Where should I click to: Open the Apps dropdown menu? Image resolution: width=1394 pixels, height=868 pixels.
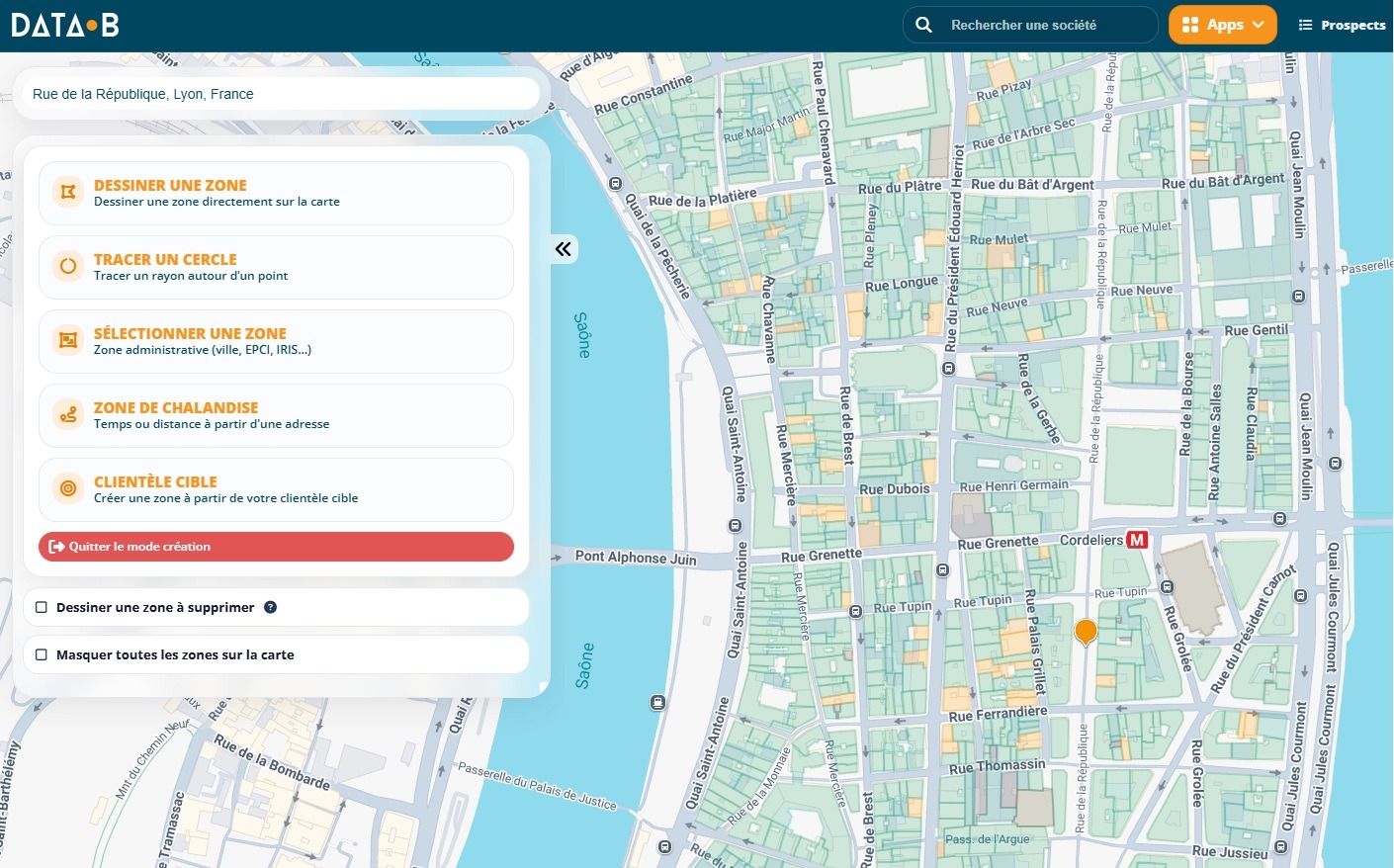click(1223, 25)
